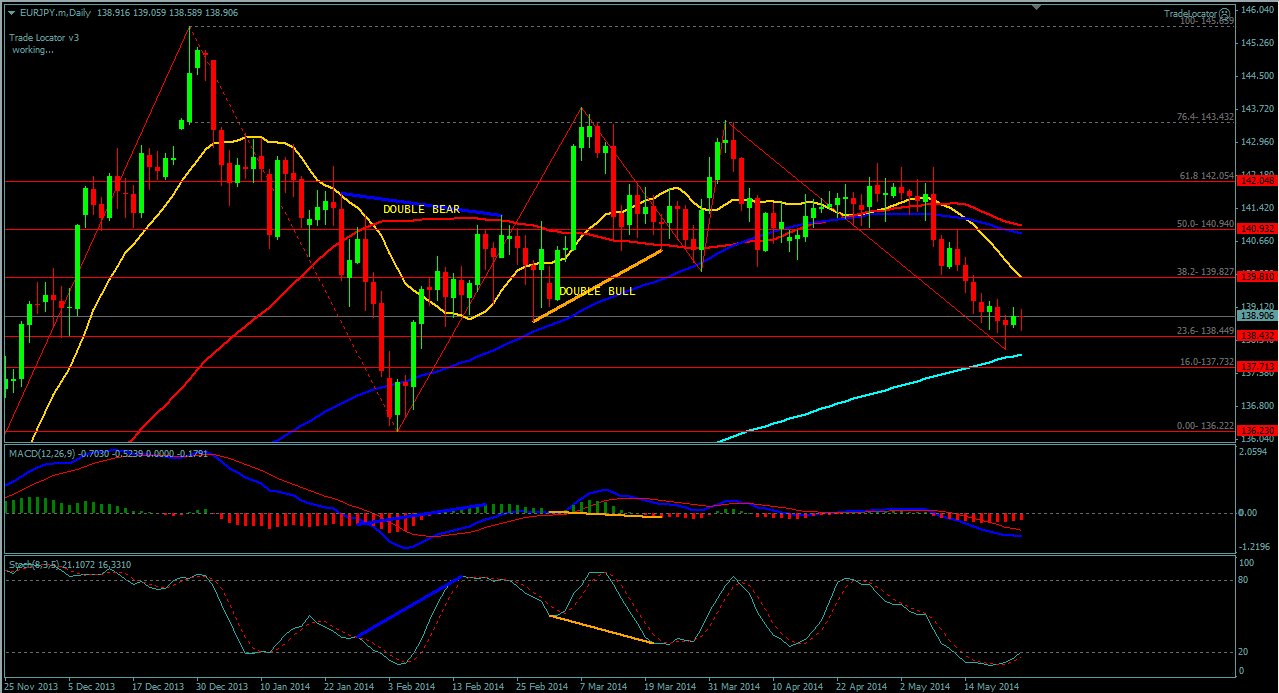Select the 76.4- 143.432 Fibonacci label
The image size is (1279, 693).
click(x=1204, y=117)
